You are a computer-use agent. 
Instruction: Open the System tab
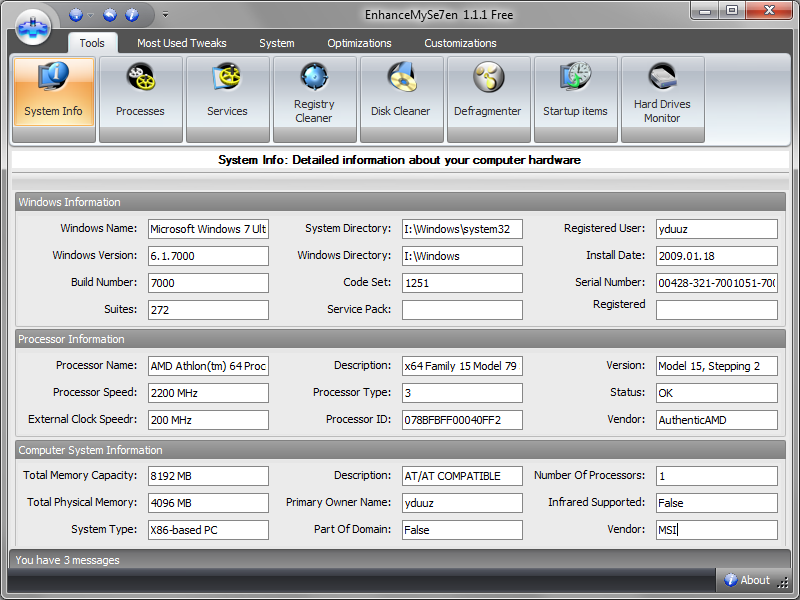click(277, 43)
